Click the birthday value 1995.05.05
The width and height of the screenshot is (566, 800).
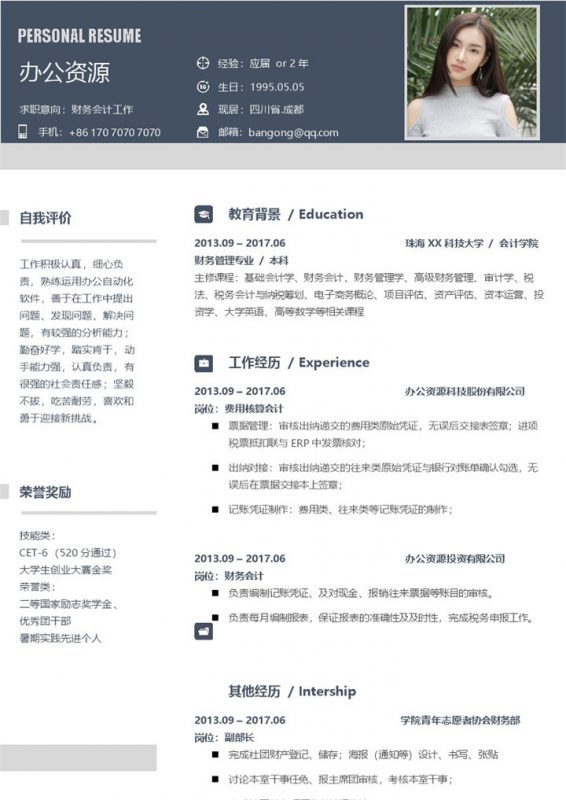point(277,87)
